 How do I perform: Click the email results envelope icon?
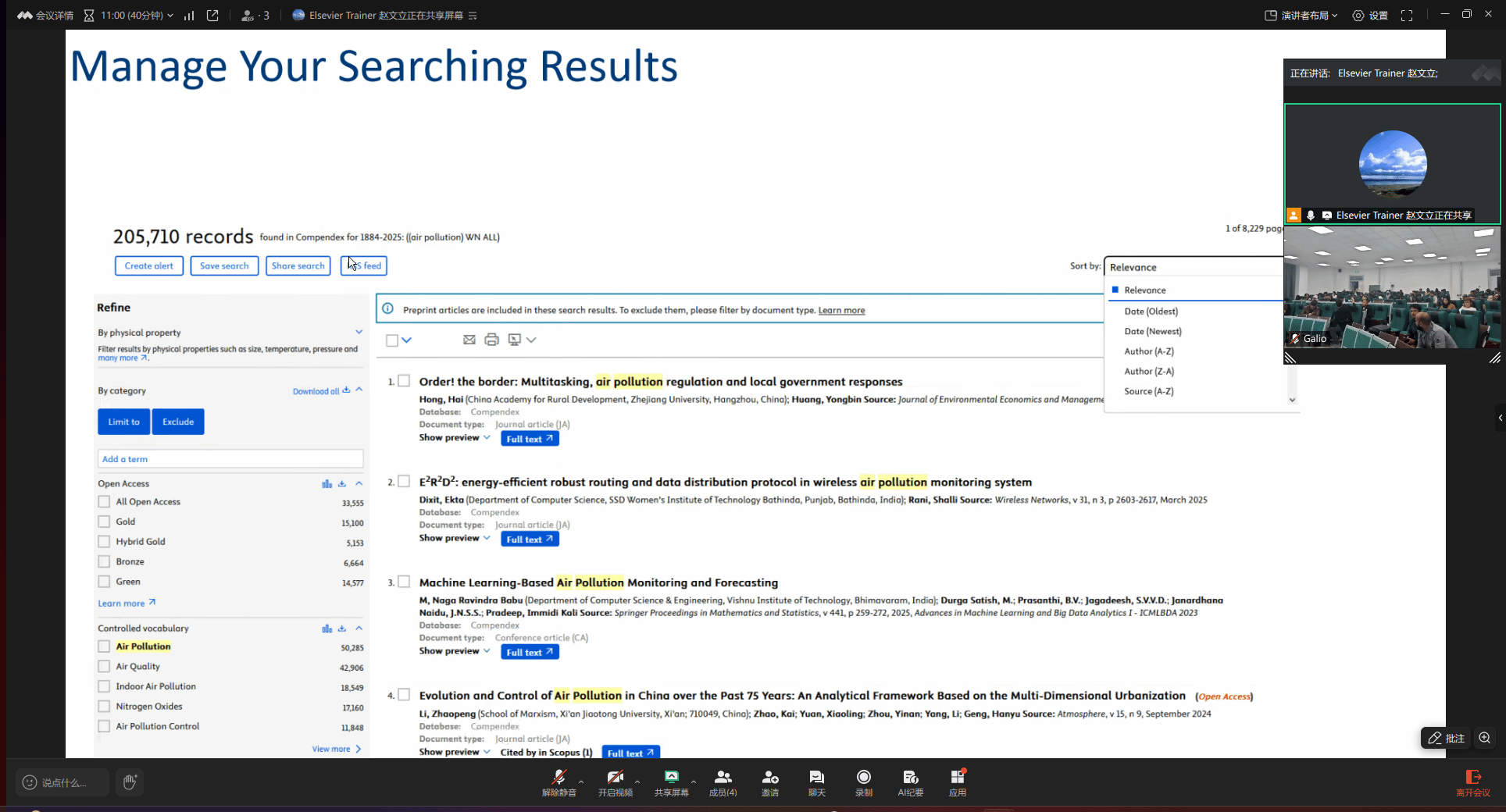tap(469, 340)
